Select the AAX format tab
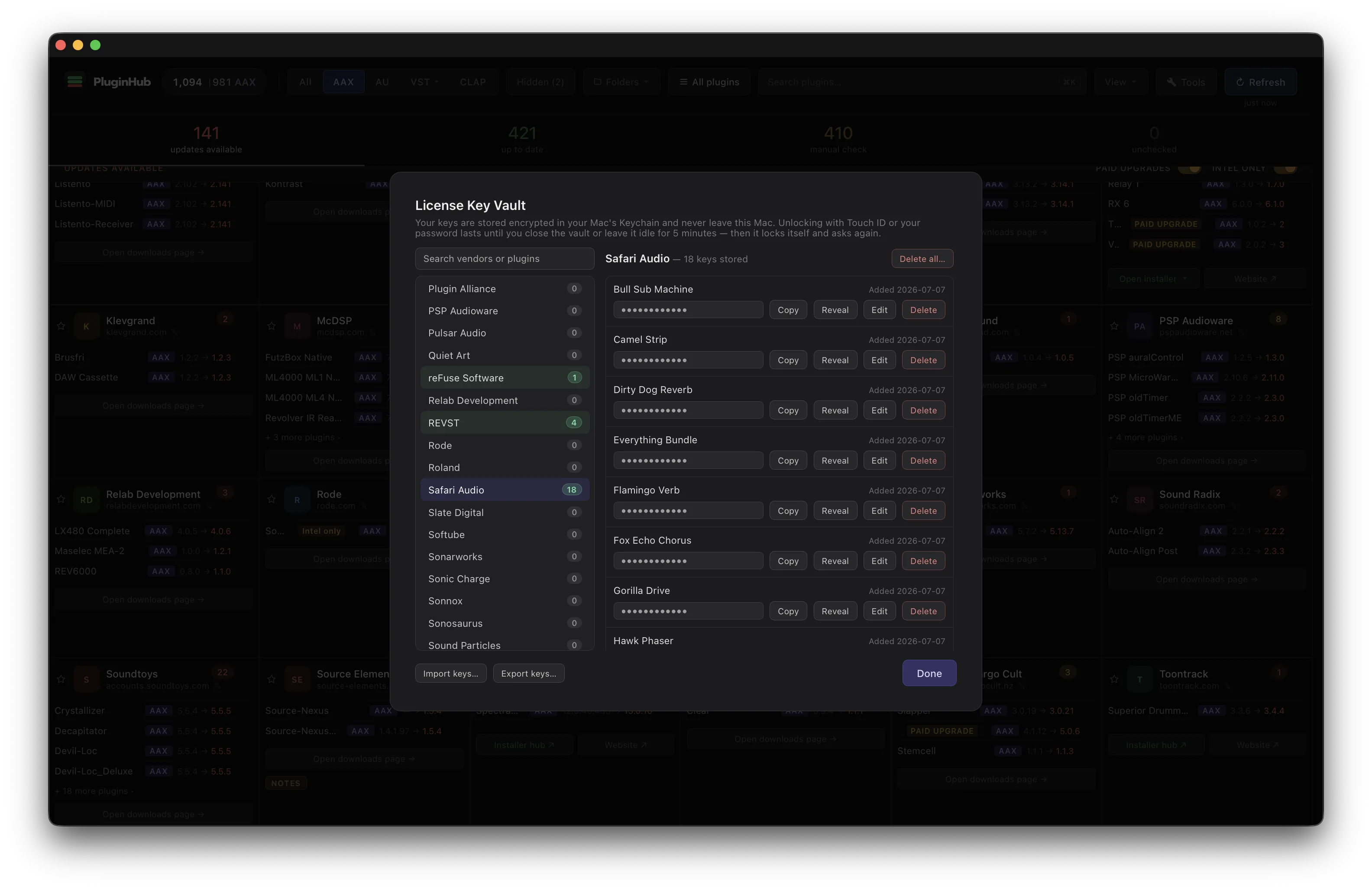 click(343, 82)
